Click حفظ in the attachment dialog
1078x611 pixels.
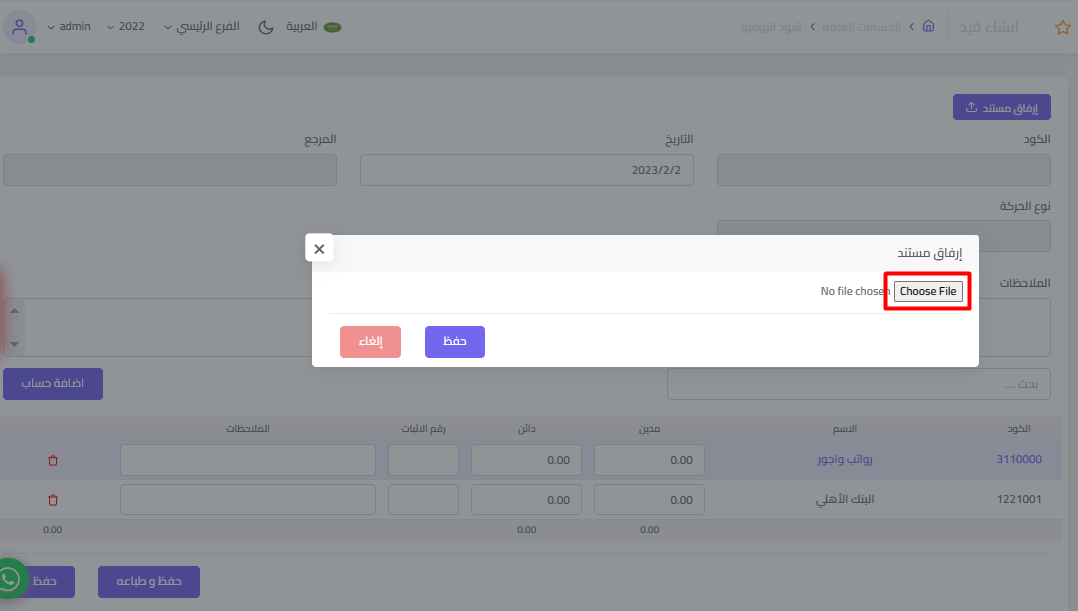coord(455,342)
